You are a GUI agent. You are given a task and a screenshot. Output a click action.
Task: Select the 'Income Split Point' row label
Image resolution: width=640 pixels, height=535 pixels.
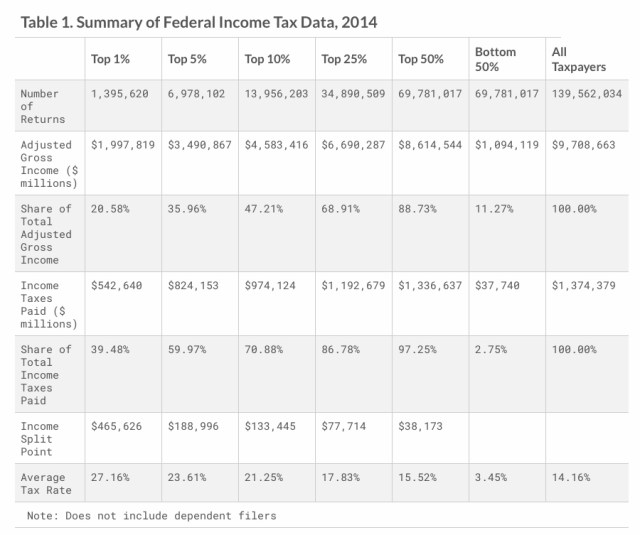pos(40,438)
